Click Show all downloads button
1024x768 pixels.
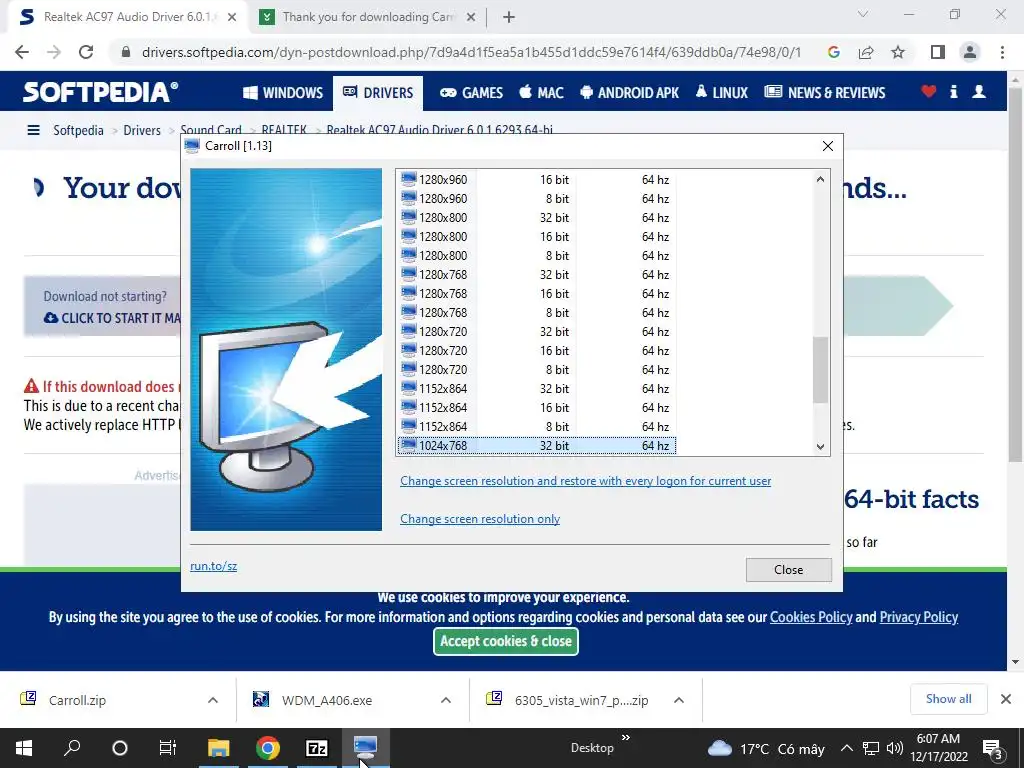948,699
